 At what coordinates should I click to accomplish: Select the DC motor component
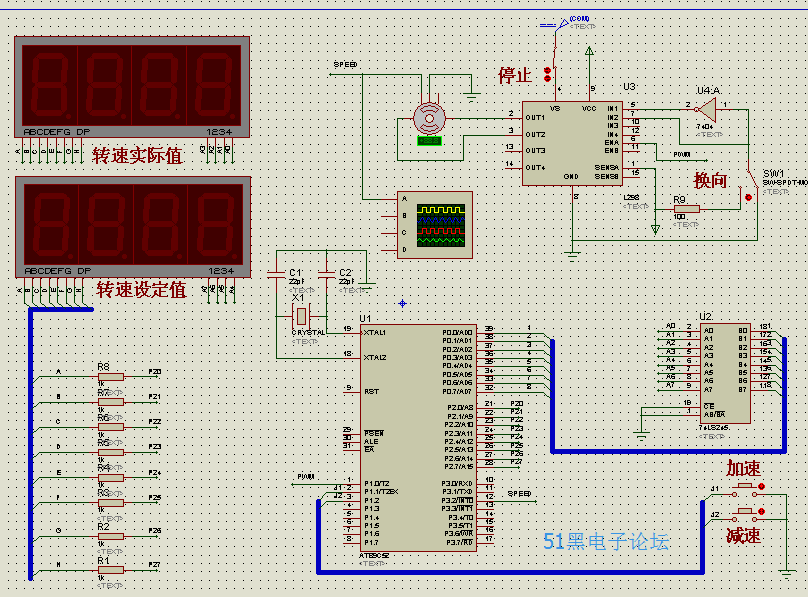(429, 118)
